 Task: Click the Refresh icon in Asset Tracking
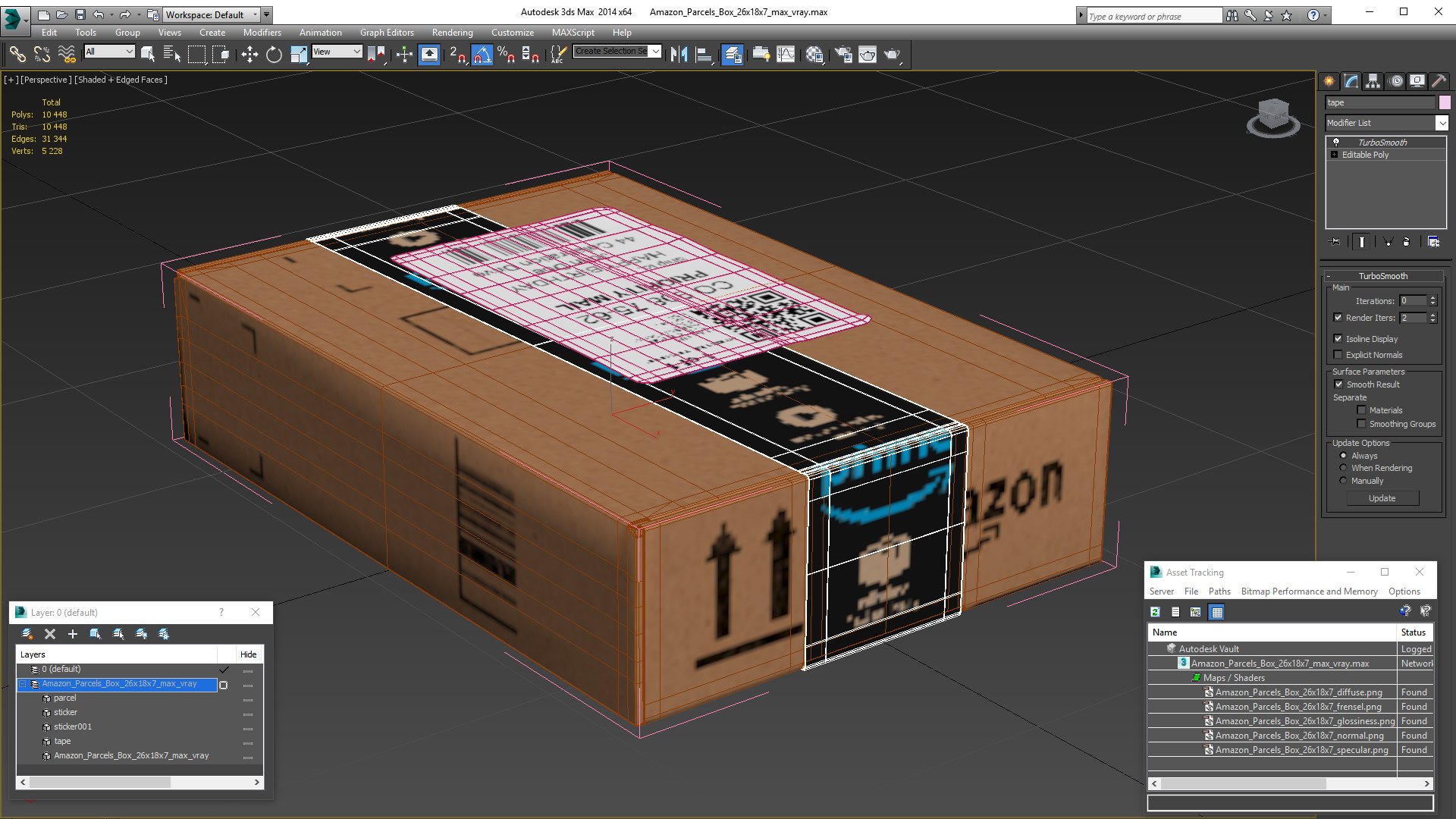[1155, 611]
